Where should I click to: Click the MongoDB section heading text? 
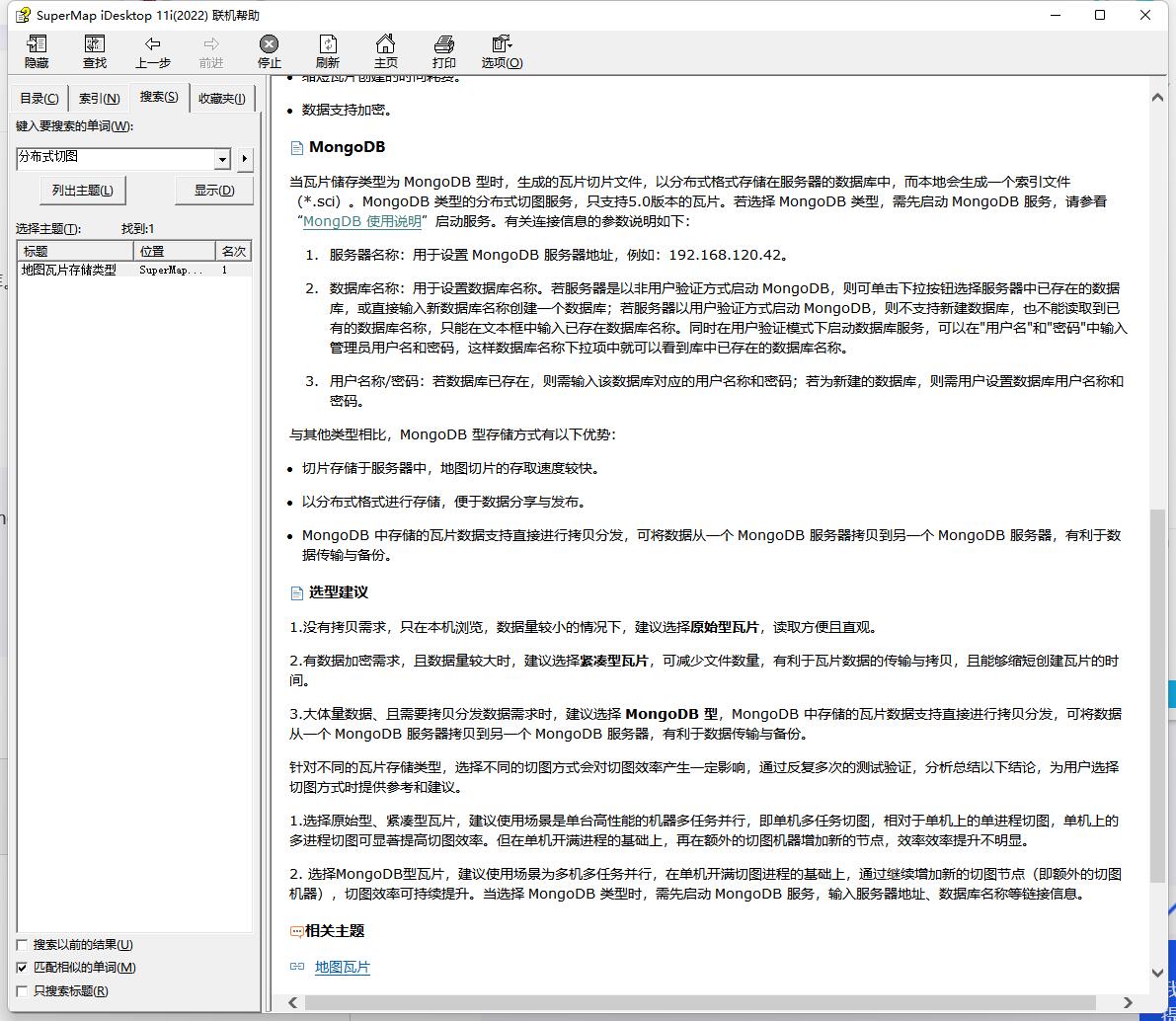click(x=348, y=147)
